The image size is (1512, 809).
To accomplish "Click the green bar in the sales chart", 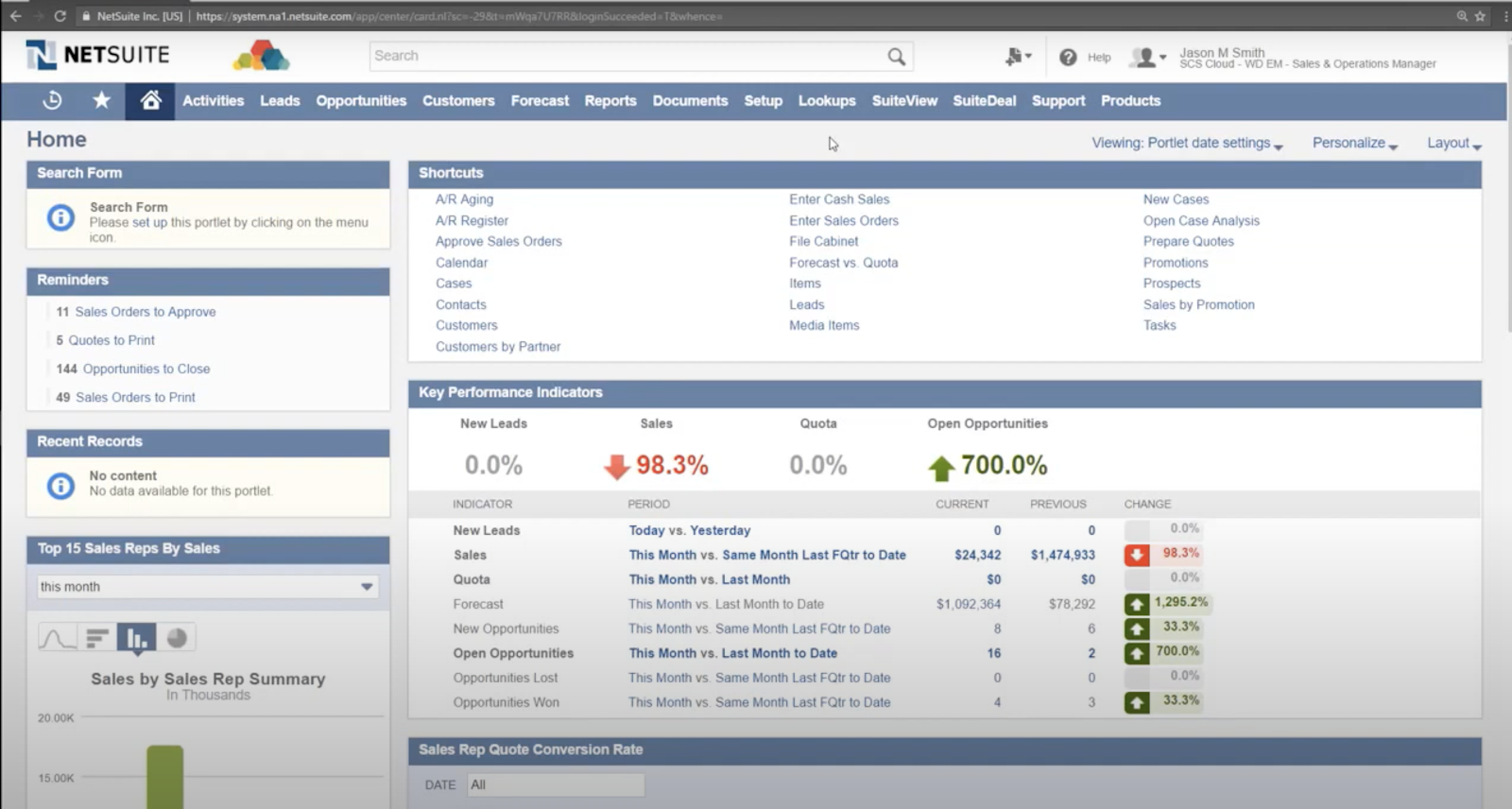I will pyautogui.click(x=164, y=777).
